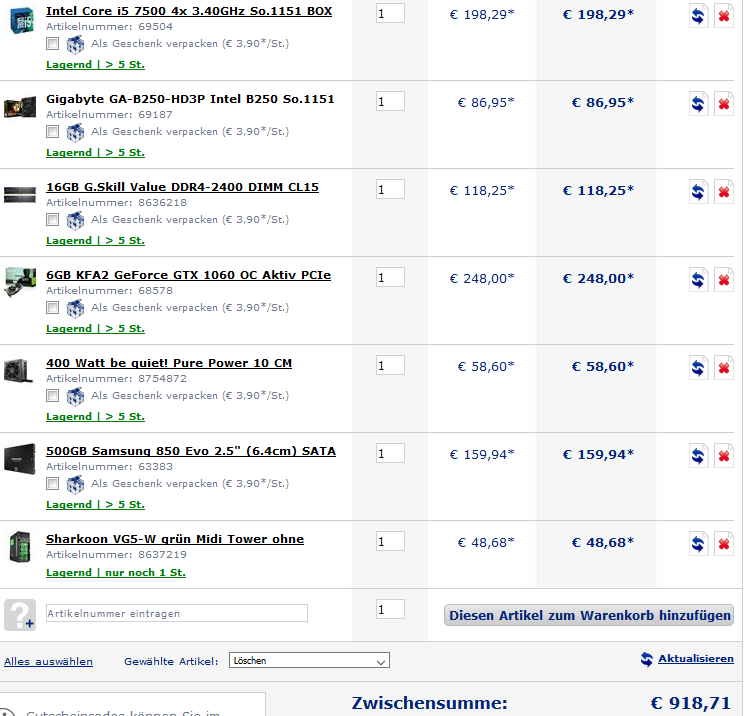The height and width of the screenshot is (716, 745).
Task: Tick gift wrap checkbox for KFA2 GTX 1060
Action: [53, 307]
